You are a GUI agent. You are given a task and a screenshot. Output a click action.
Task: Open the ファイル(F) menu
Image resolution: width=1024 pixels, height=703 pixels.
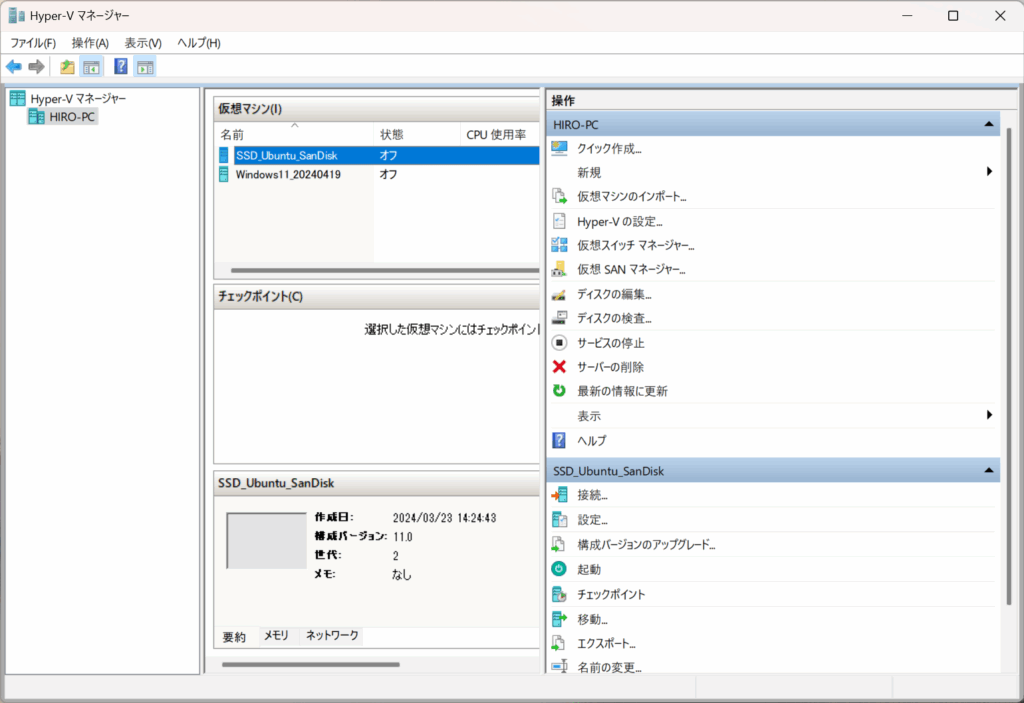tap(33, 43)
